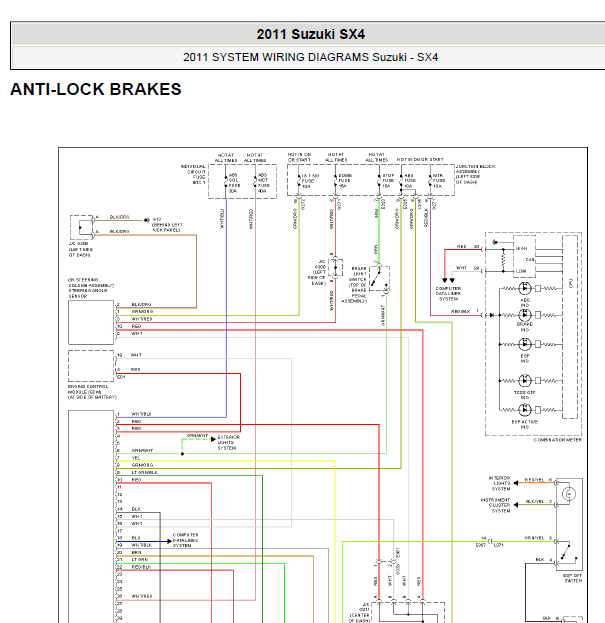
Task: Click arrowhead pointing to EXTERIOR LIGHTS SYSTEM
Action: point(213,439)
